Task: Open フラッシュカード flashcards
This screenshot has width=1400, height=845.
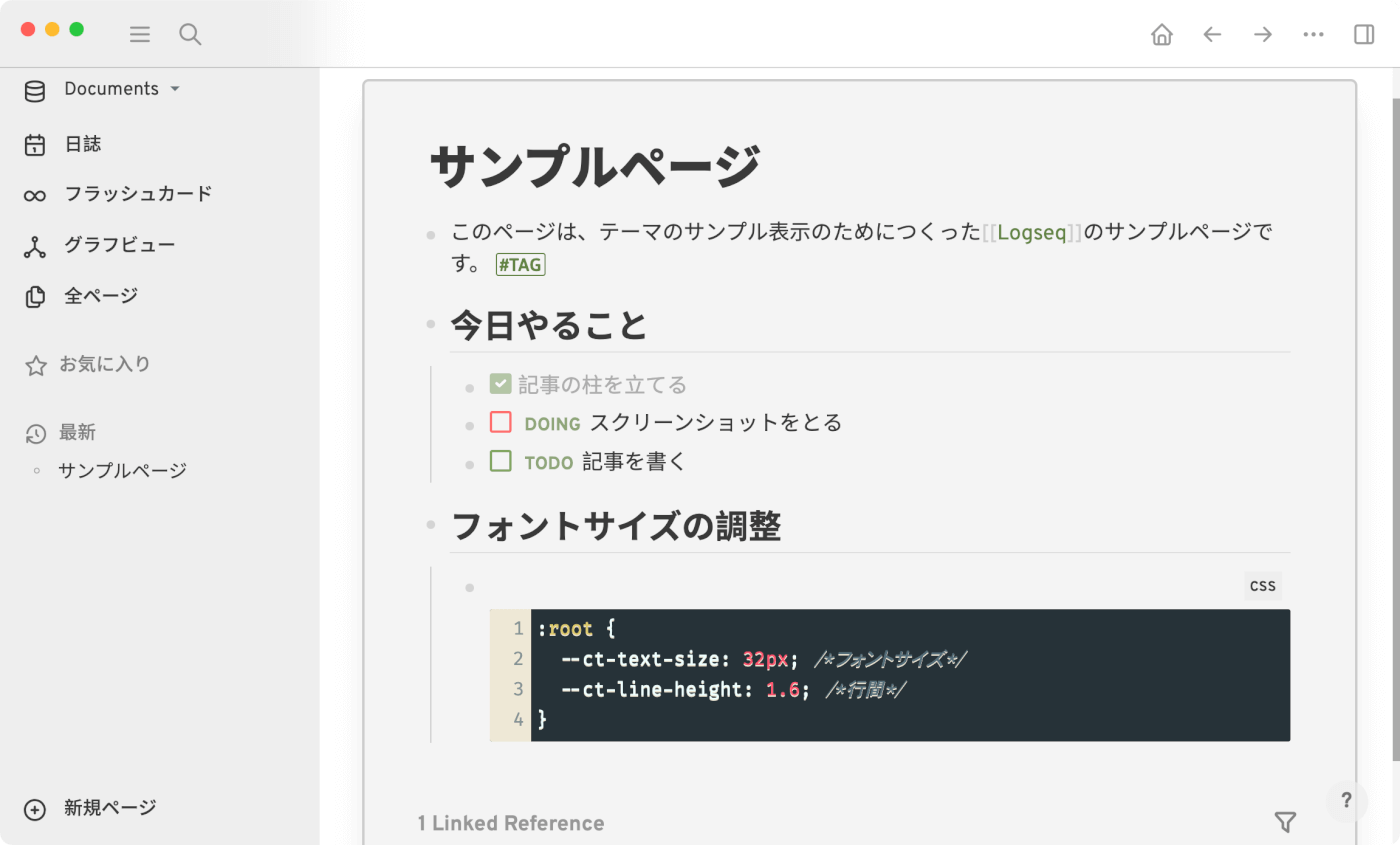Action: (135, 194)
